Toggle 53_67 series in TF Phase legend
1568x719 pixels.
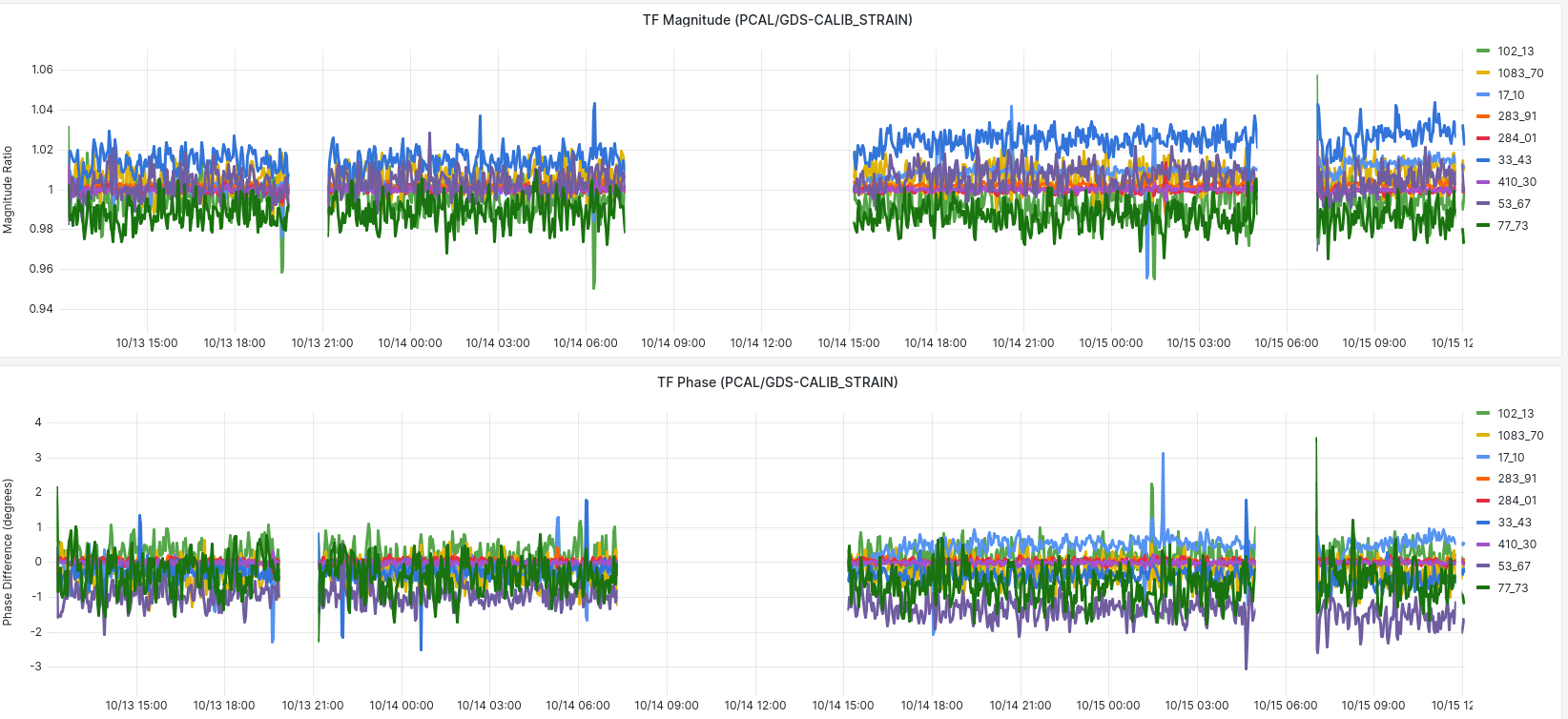tap(1514, 566)
